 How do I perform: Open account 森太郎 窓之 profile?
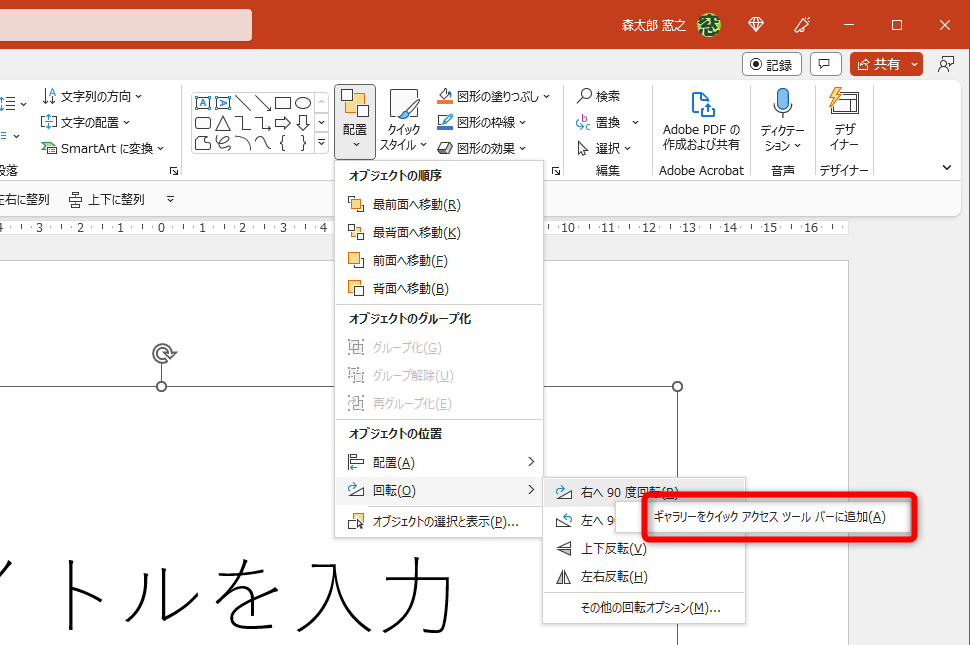pyautogui.click(x=671, y=25)
